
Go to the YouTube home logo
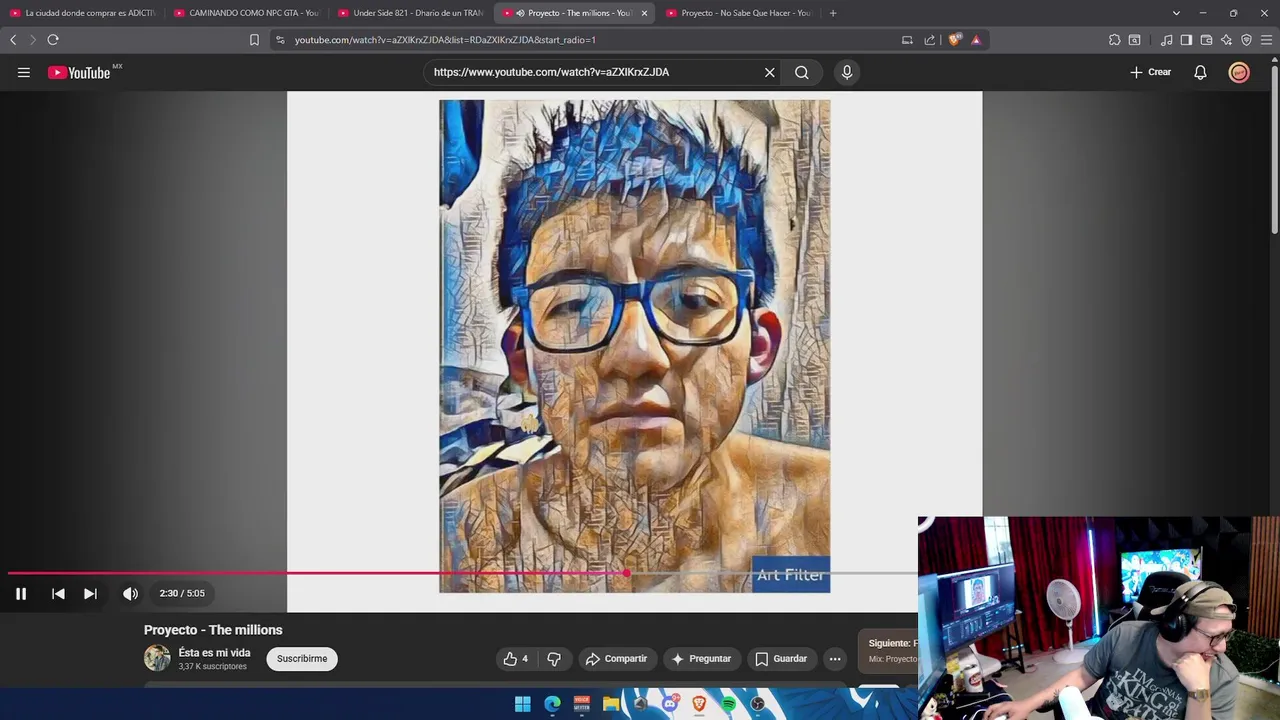coord(79,72)
